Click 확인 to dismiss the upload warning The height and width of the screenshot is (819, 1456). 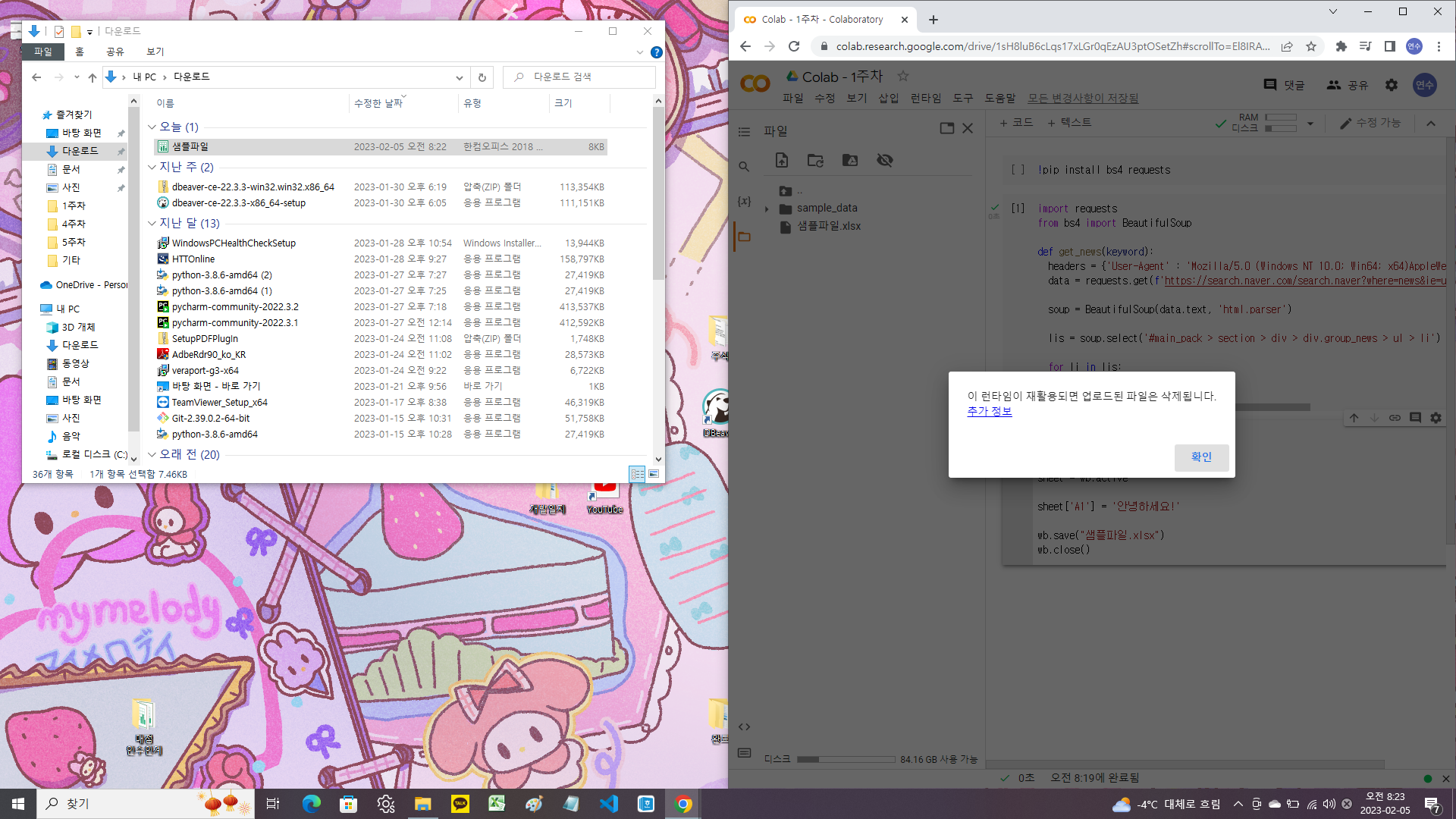[x=1201, y=457]
